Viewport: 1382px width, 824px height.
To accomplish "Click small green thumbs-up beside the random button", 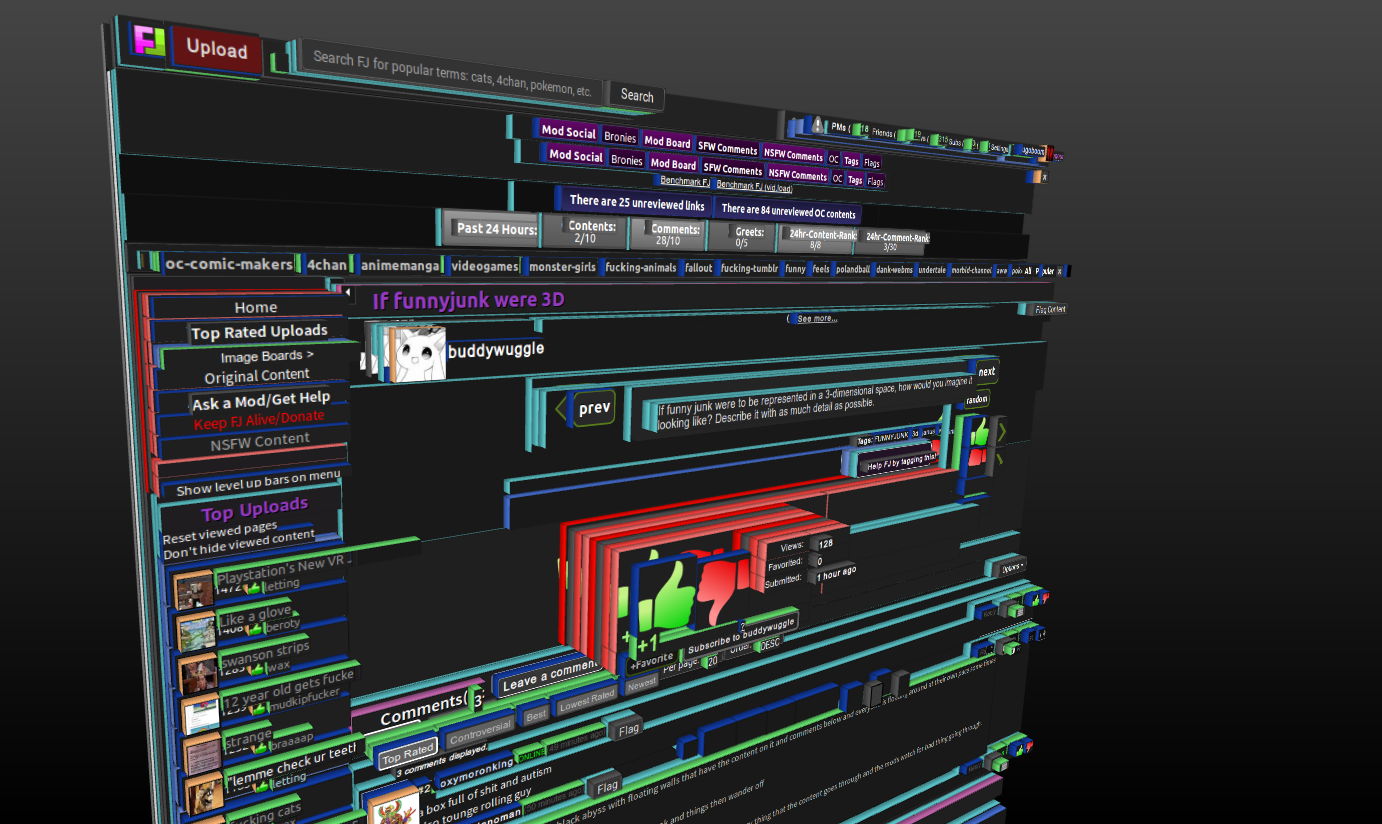I will coord(979,432).
